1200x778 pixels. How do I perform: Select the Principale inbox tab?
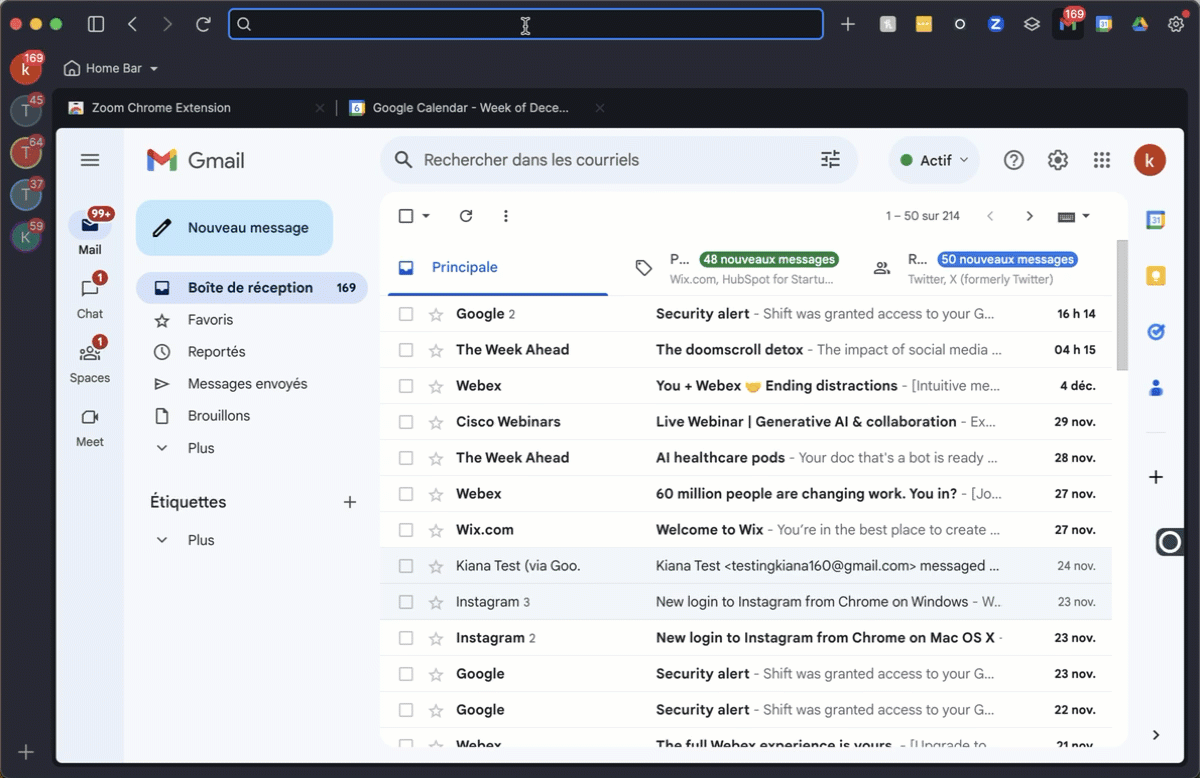[464, 267]
